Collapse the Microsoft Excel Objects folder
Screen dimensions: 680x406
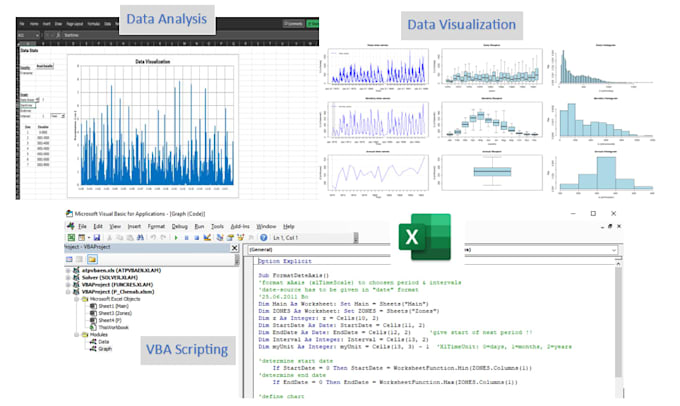tap(76, 299)
